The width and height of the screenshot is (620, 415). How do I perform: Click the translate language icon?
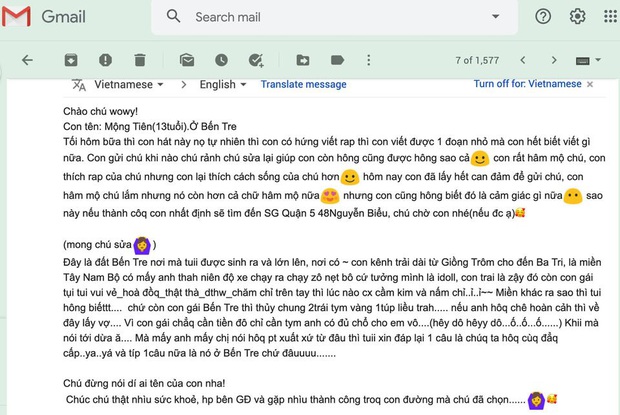pyautogui.click(x=79, y=85)
